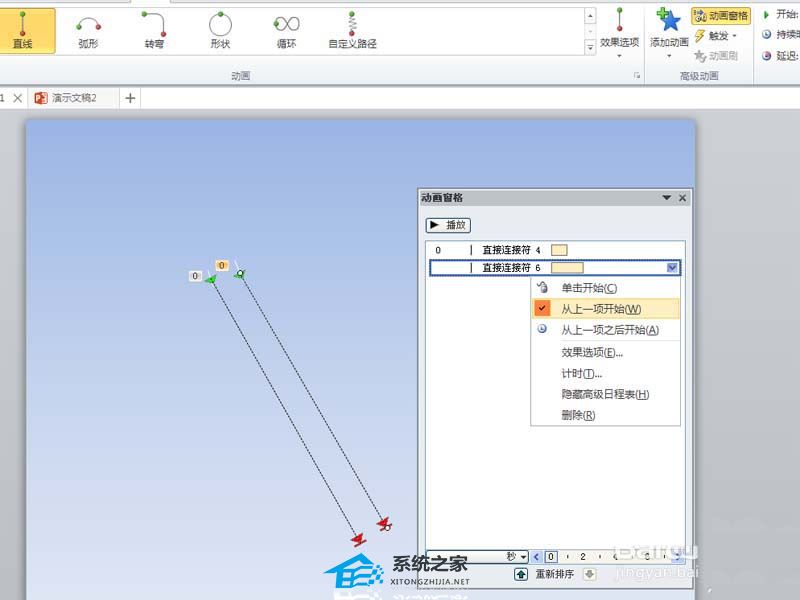Pick the 转弯 (Turn) motion path
The width and height of the screenshot is (800, 600).
click(x=153, y=29)
